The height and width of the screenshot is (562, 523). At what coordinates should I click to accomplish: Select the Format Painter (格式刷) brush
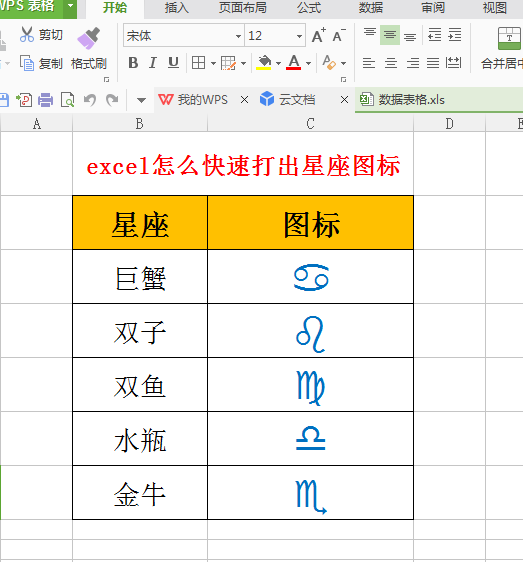(x=89, y=38)
